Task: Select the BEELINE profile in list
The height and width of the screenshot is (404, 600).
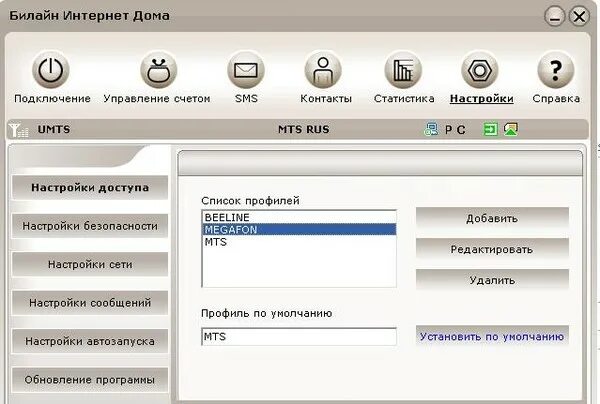Action: tap(299, 217)
